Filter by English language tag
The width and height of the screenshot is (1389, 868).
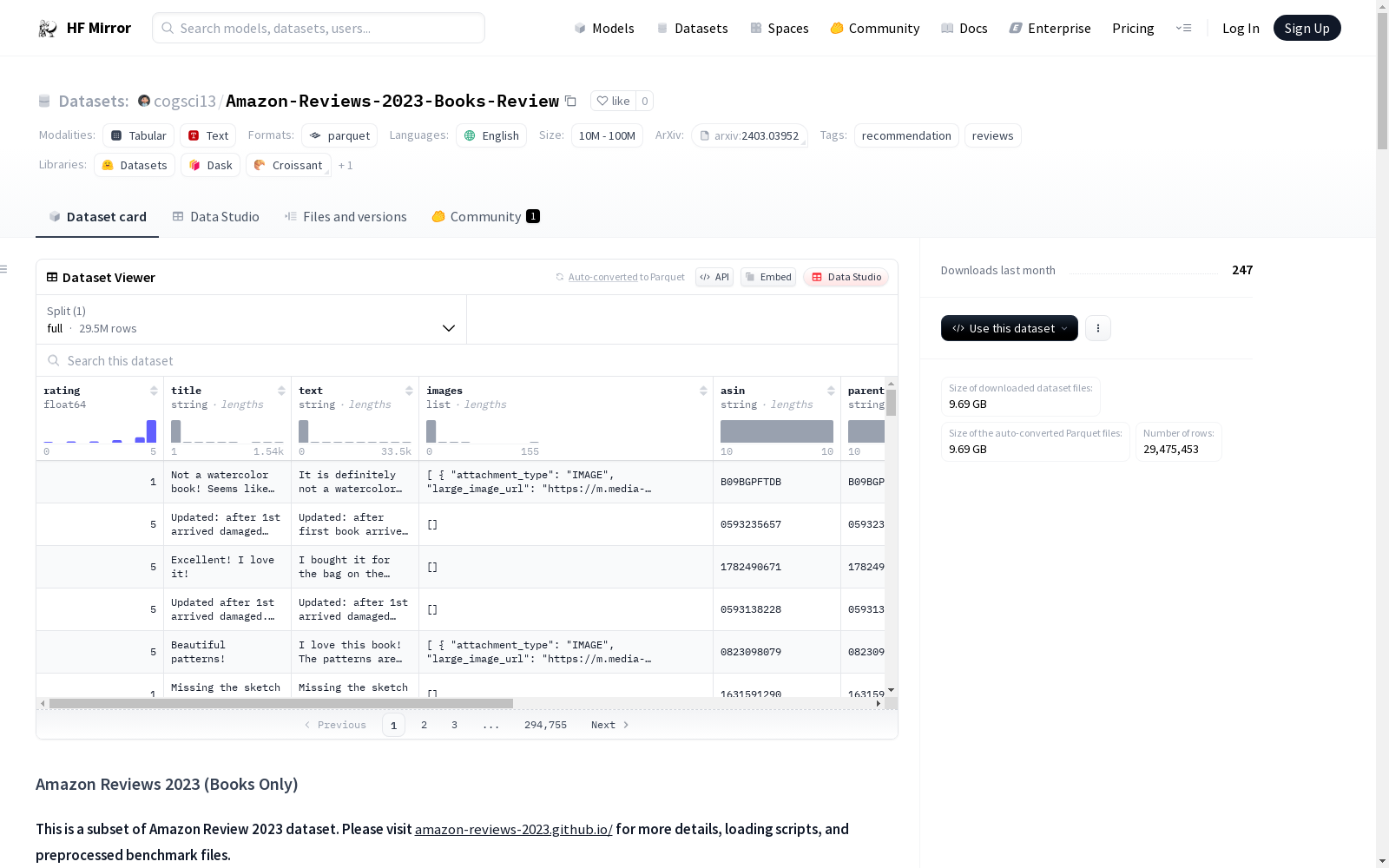click(x=491, y=135)
